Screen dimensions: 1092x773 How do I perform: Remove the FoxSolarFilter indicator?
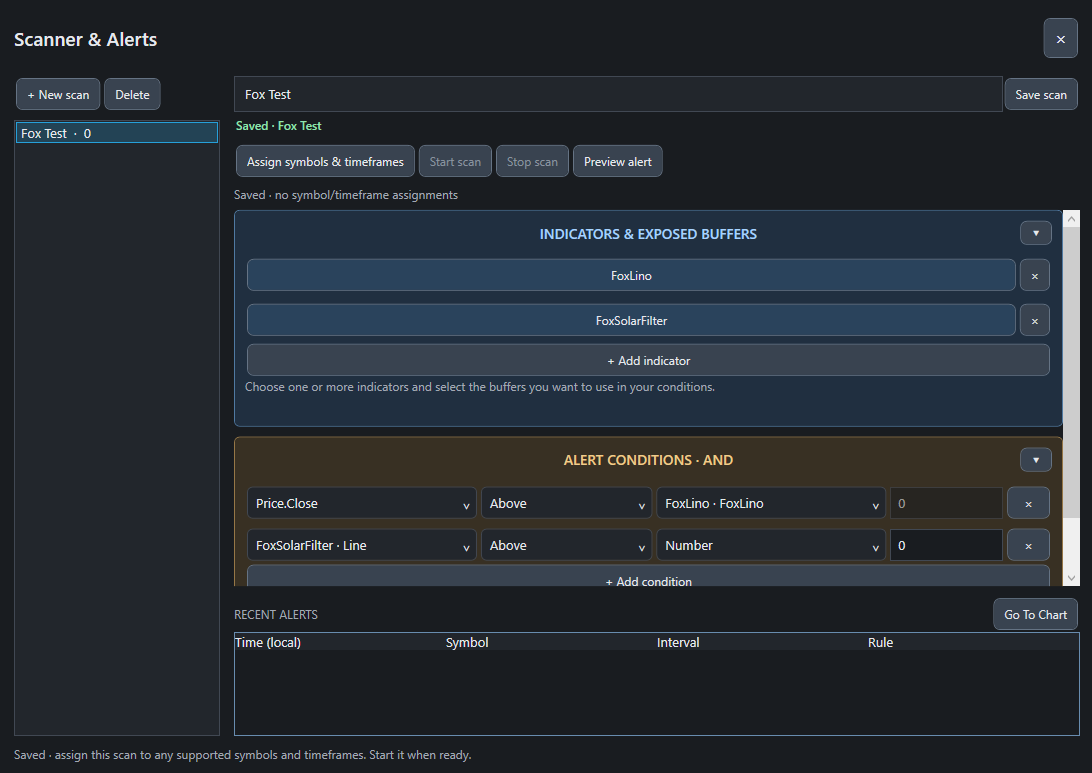1034,321
